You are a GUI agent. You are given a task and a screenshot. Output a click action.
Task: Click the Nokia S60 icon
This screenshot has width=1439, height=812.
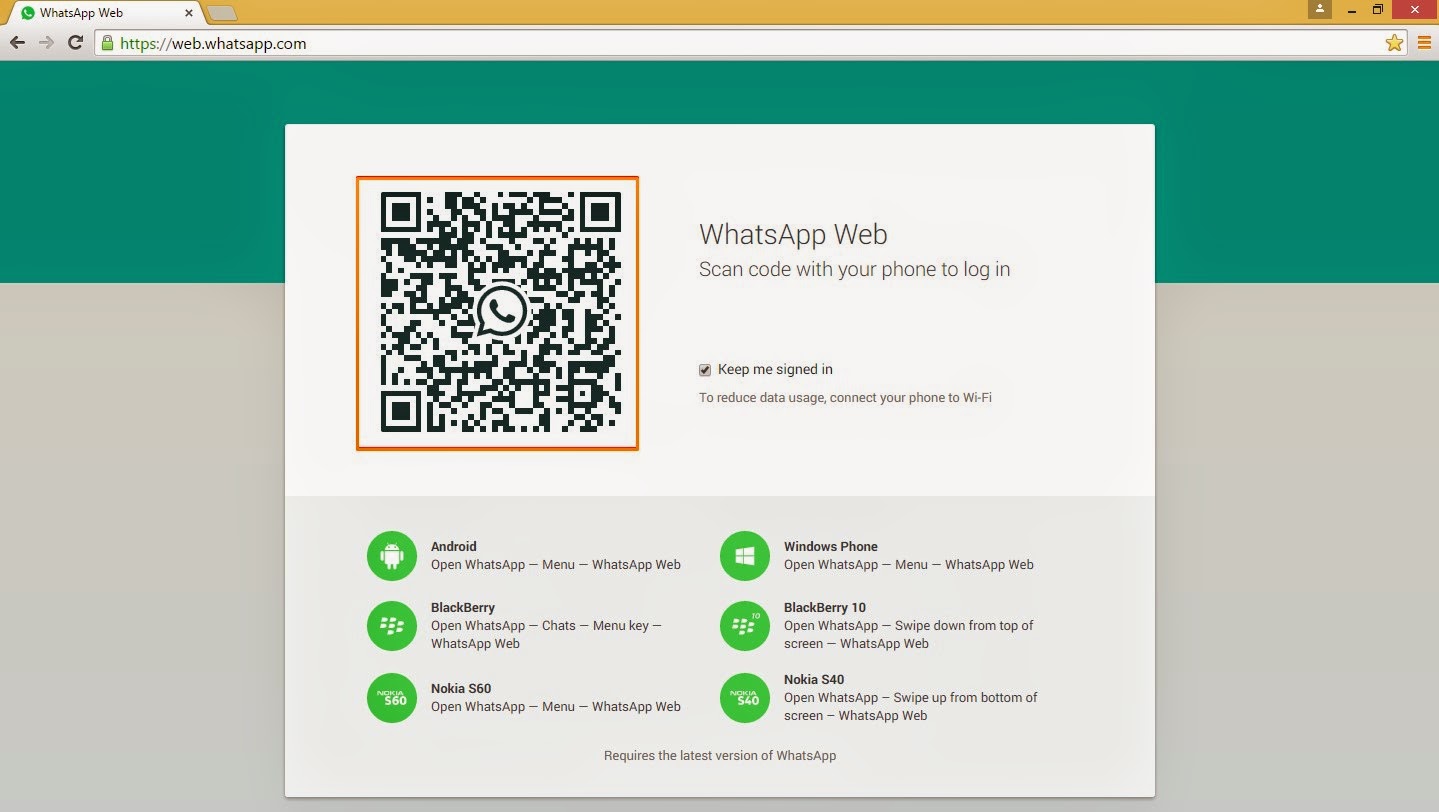(x=392, y=698)
